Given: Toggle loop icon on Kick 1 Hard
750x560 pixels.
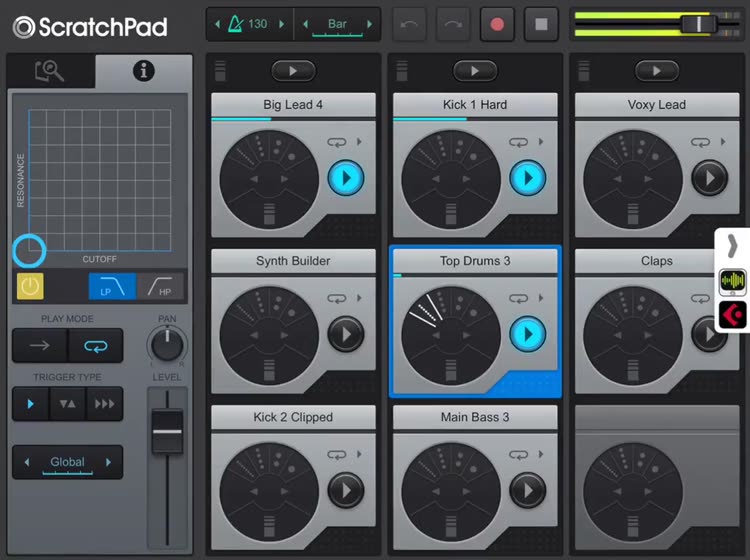Looking at the screenshot, I should coord(518,142).
